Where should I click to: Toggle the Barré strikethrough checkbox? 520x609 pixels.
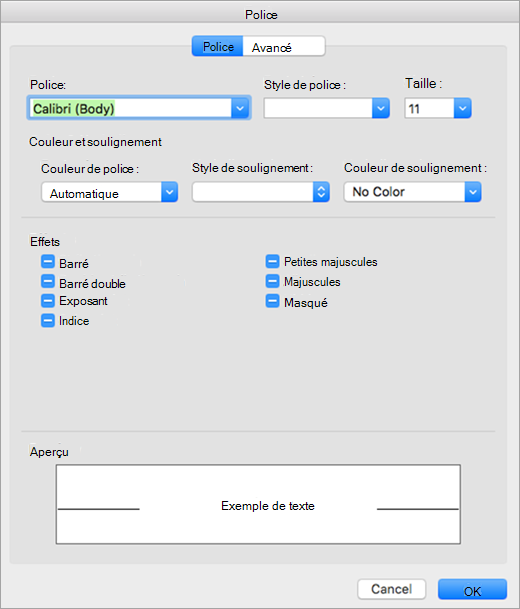click(48, 262)
